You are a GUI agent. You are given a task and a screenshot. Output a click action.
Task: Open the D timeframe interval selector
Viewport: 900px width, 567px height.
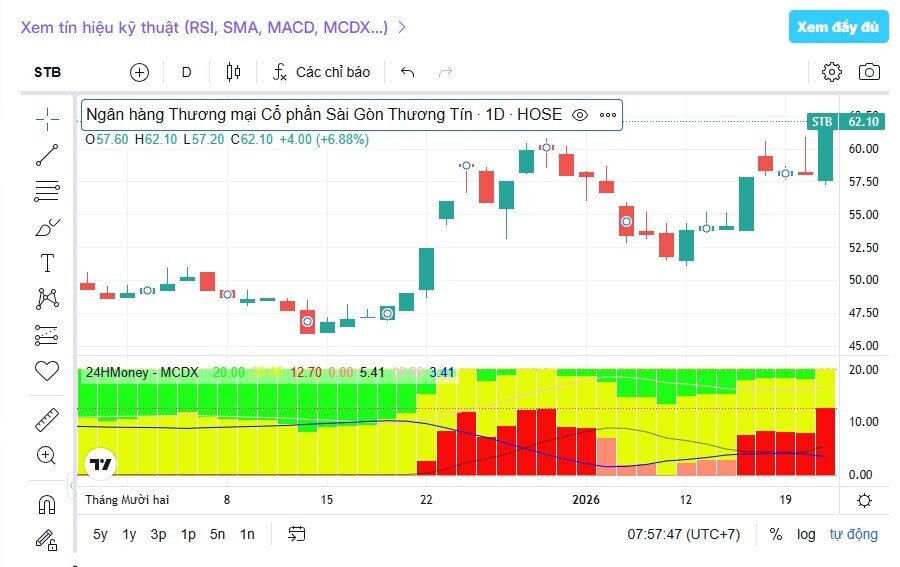point(186,72)
